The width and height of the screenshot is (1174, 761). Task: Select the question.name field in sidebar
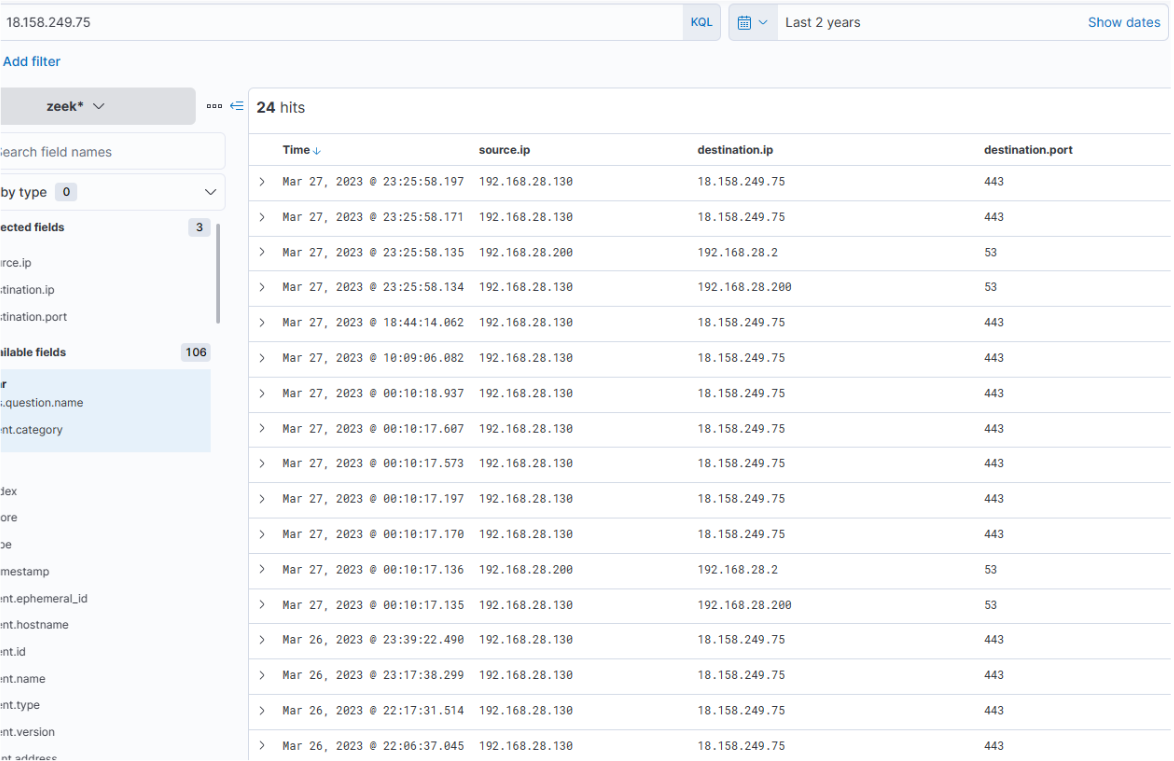[43, 403]
